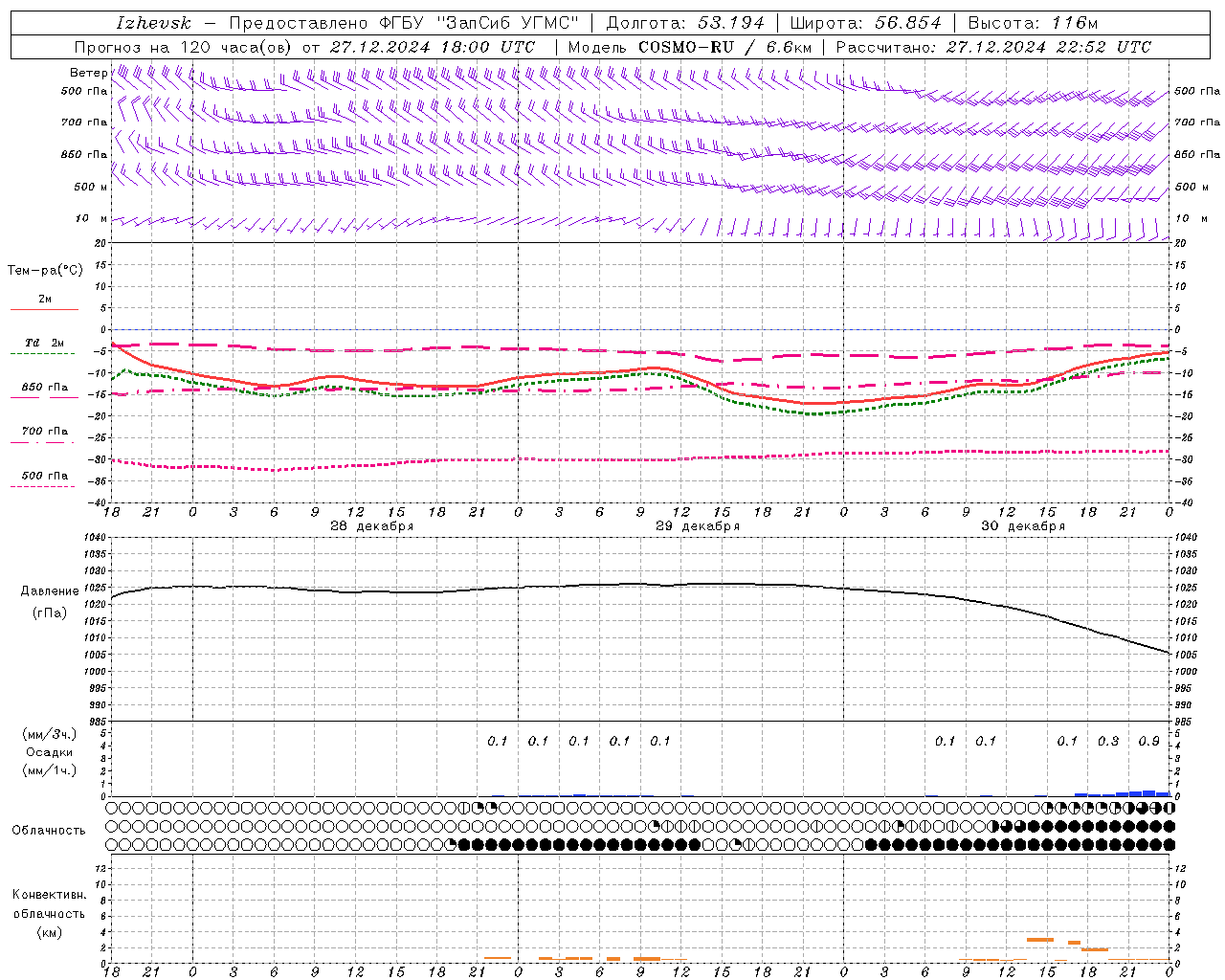Select the 'Предоставлено ФГБУ "ЗапСиб УГМС"' text
The width and height of the screenshot is (1225, 980).
click(x=405, y=23)
